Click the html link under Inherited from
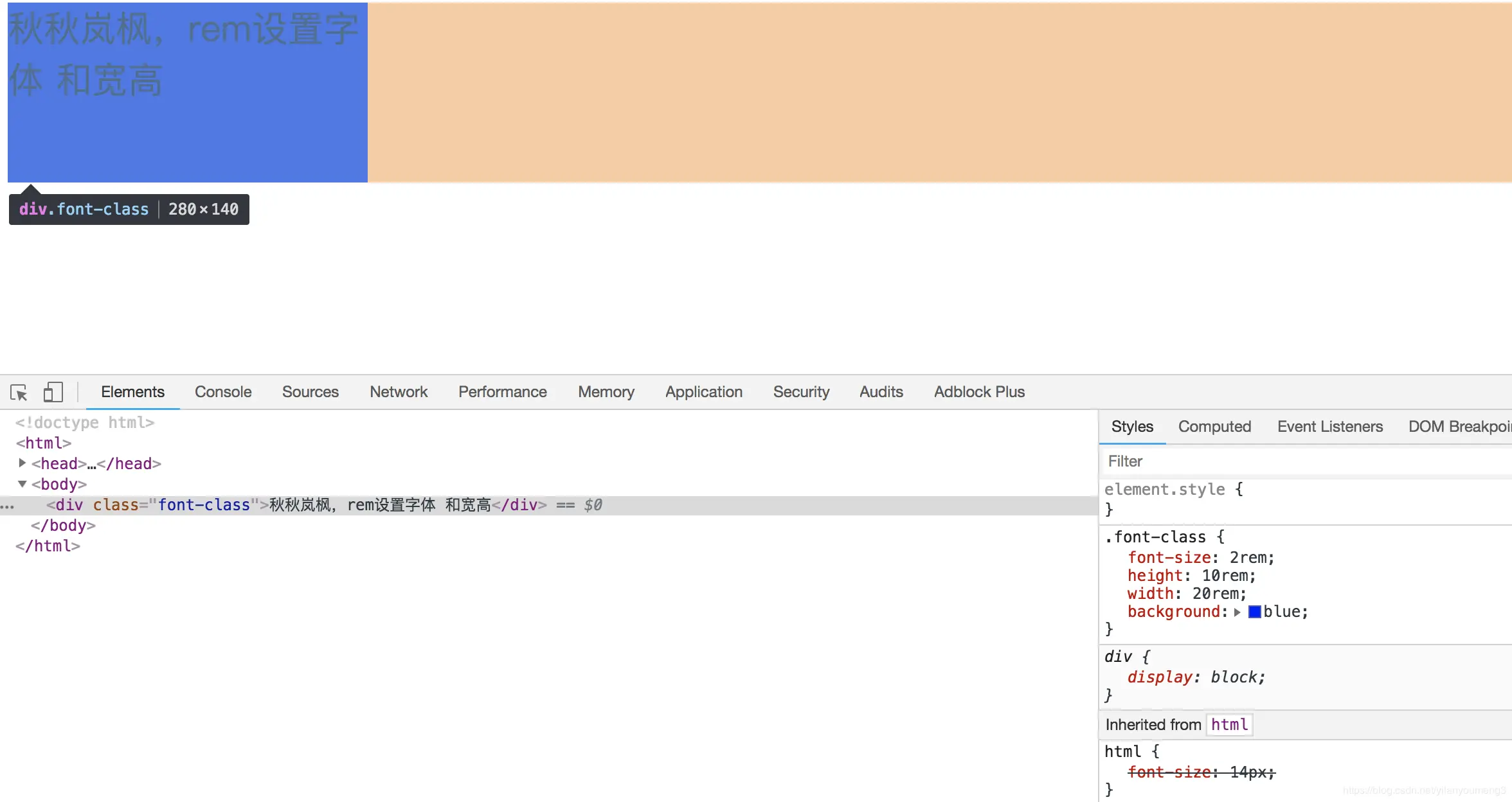Screen dimensions: 1512x802 coord(1229,725)
